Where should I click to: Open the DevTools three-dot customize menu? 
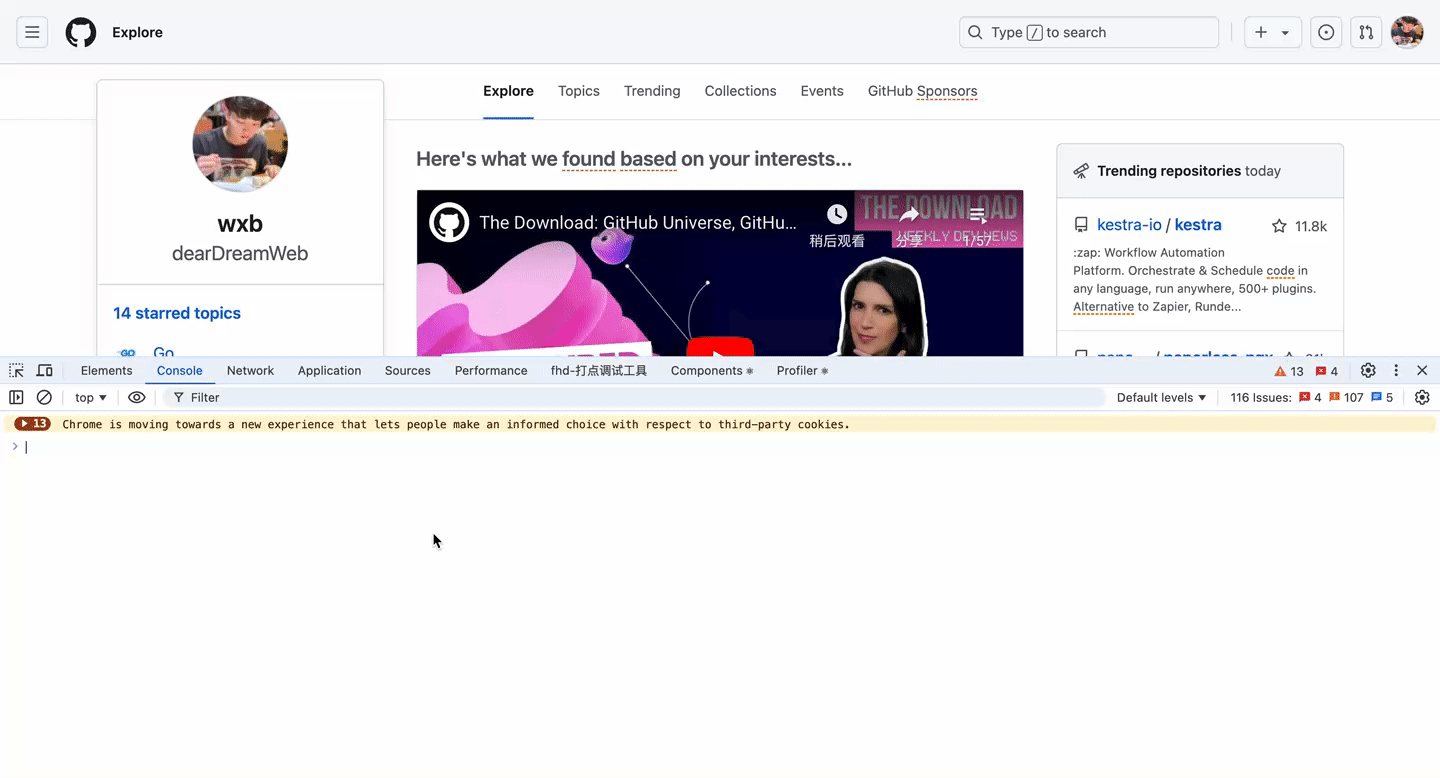1396,370
